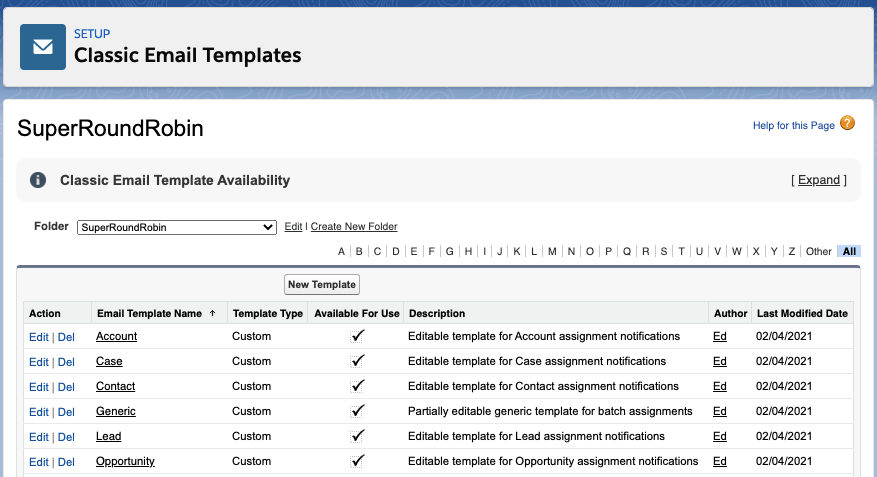Edit the Contact template row
Screen dimensions: 877x477
39,387
